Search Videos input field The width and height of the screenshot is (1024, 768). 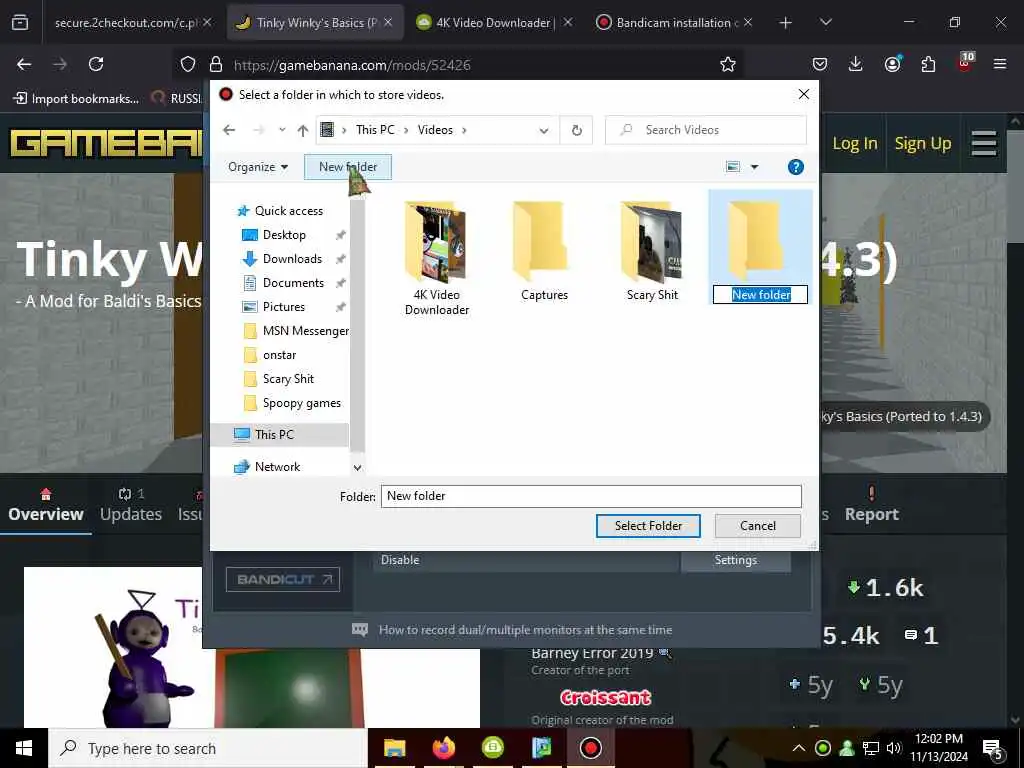tap(706, 130)
